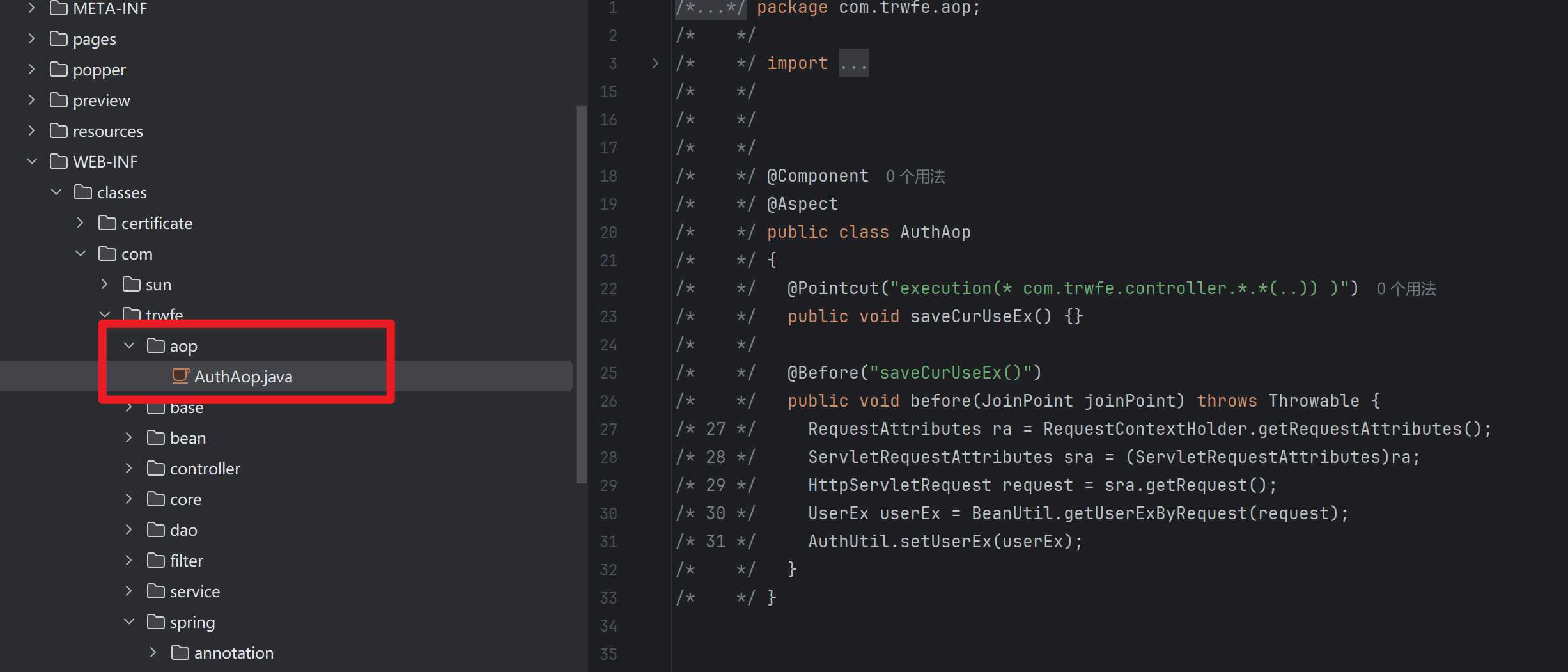Expand the core folder chevron
Screen dimensions: 1568x672
tap(128, 499)
